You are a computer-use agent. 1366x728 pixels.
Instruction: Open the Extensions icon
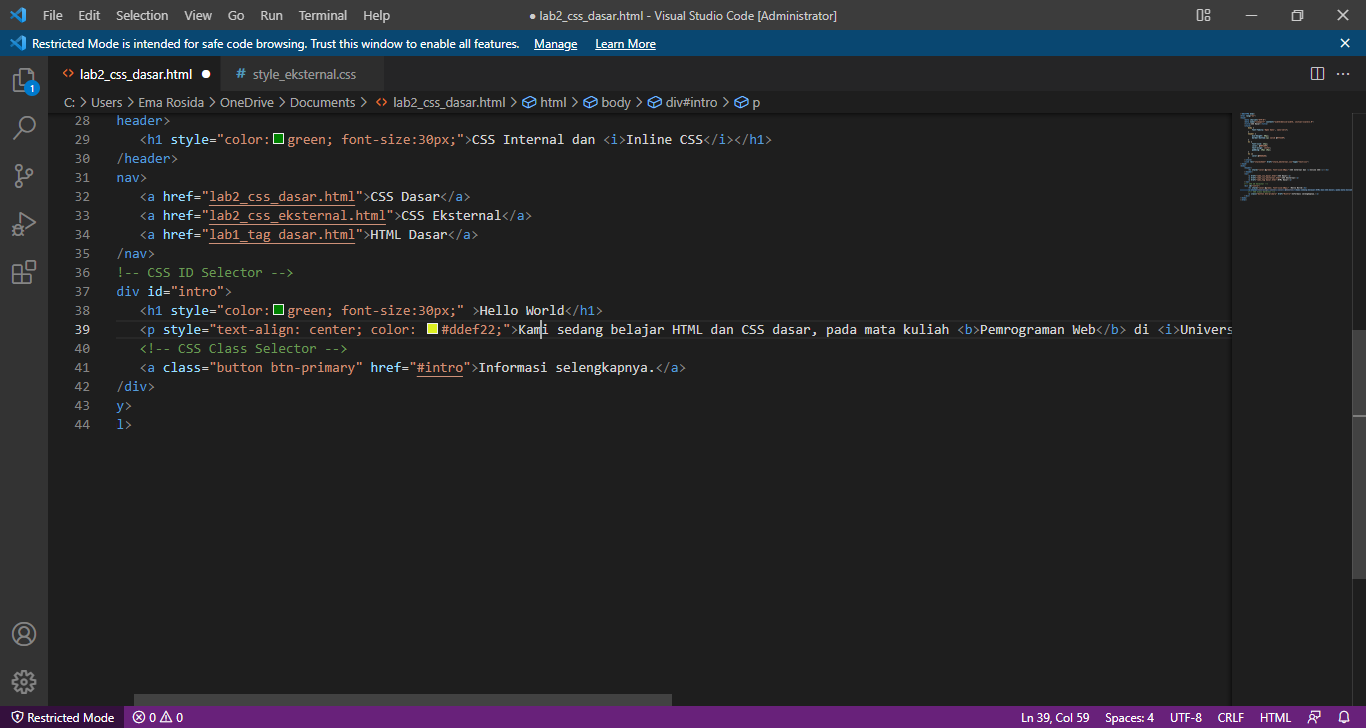pyautogui.click(x=24, y=272)
